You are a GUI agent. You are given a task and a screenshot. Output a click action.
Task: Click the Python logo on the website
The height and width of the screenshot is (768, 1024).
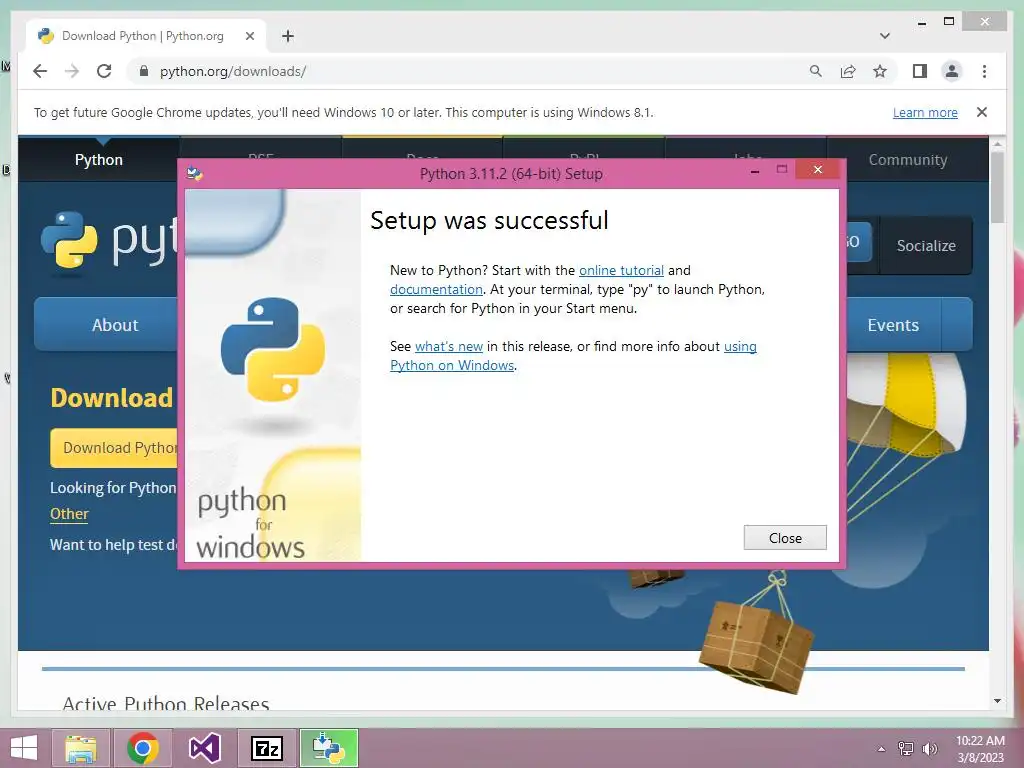click(108, 240)
